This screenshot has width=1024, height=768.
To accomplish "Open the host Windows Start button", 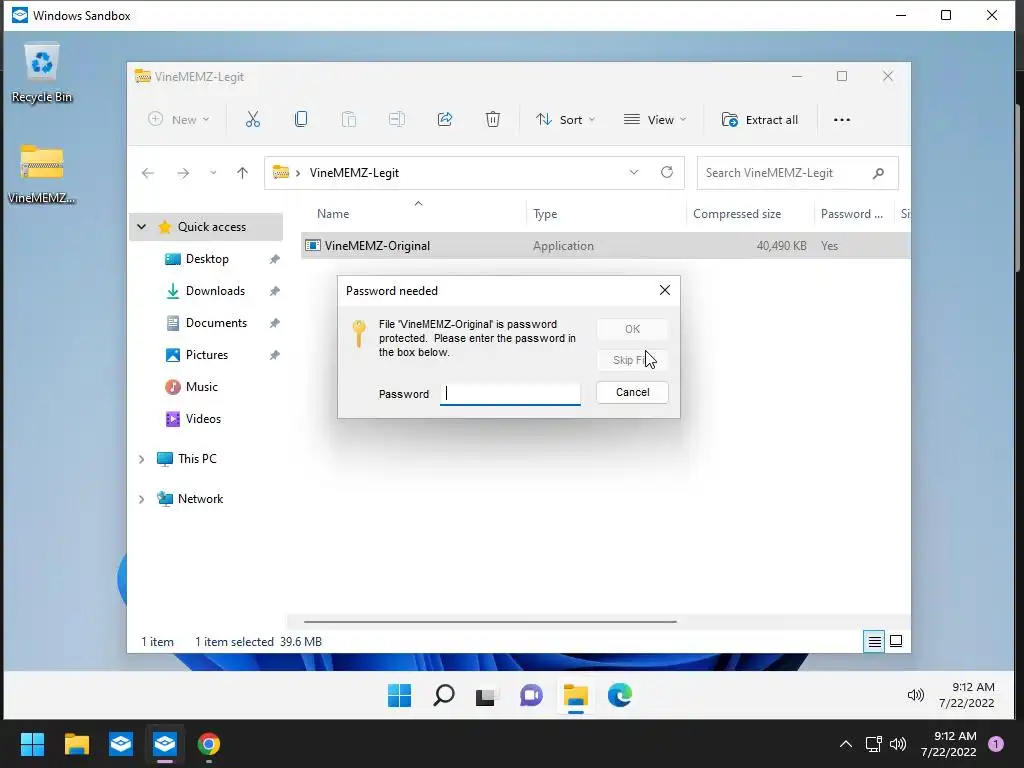I will tap(32, 744).
